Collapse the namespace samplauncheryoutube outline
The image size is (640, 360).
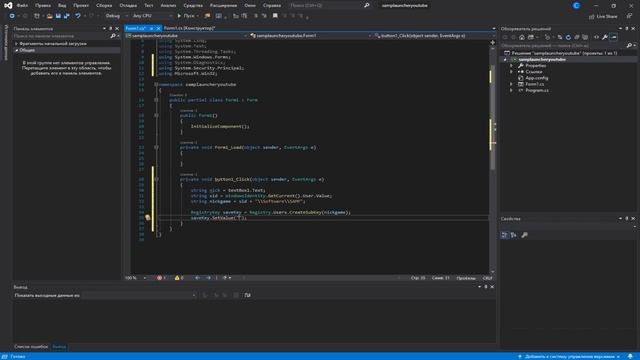[x=156, y=84]
